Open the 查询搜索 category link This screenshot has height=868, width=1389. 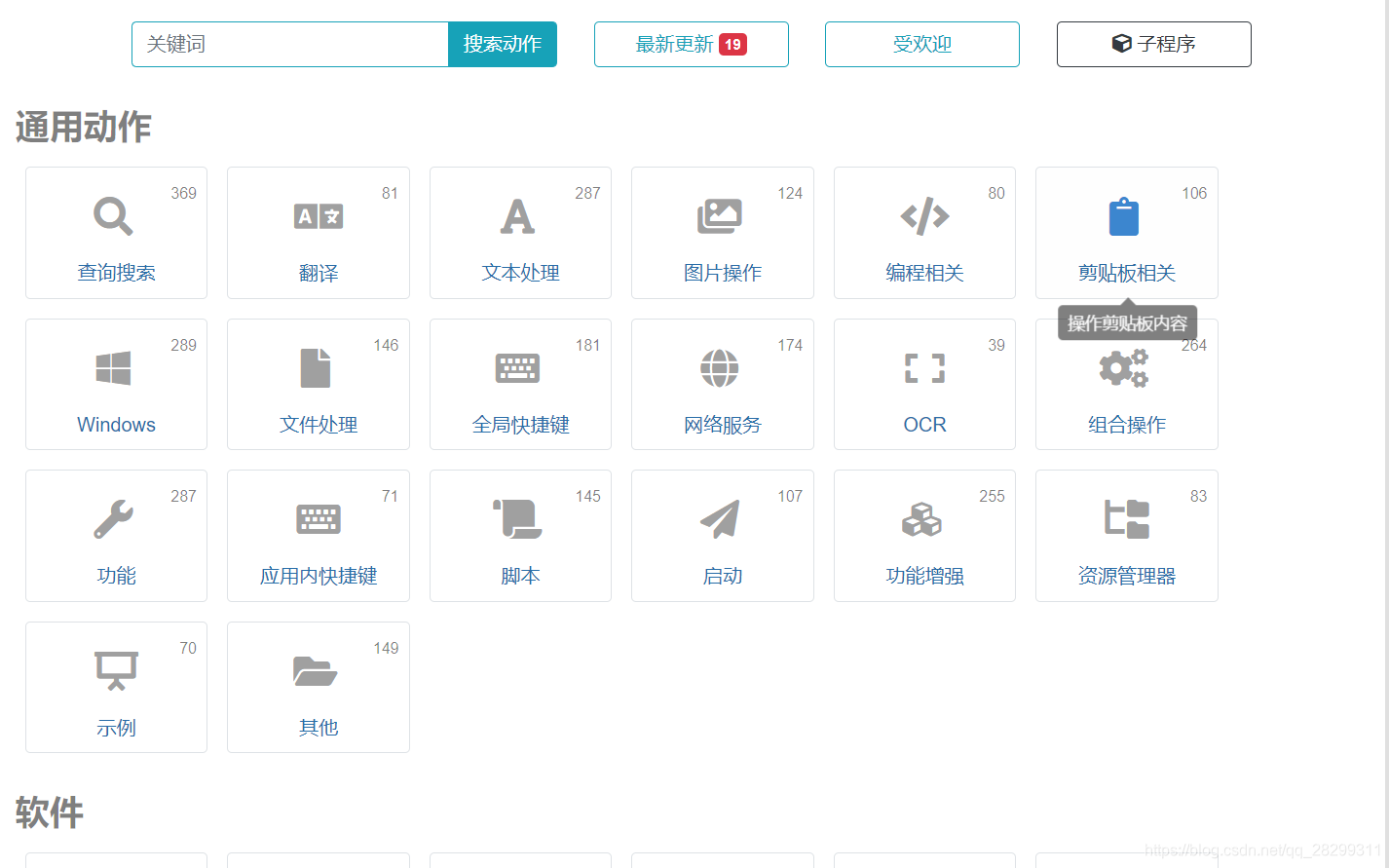click(x=116, y=273)
